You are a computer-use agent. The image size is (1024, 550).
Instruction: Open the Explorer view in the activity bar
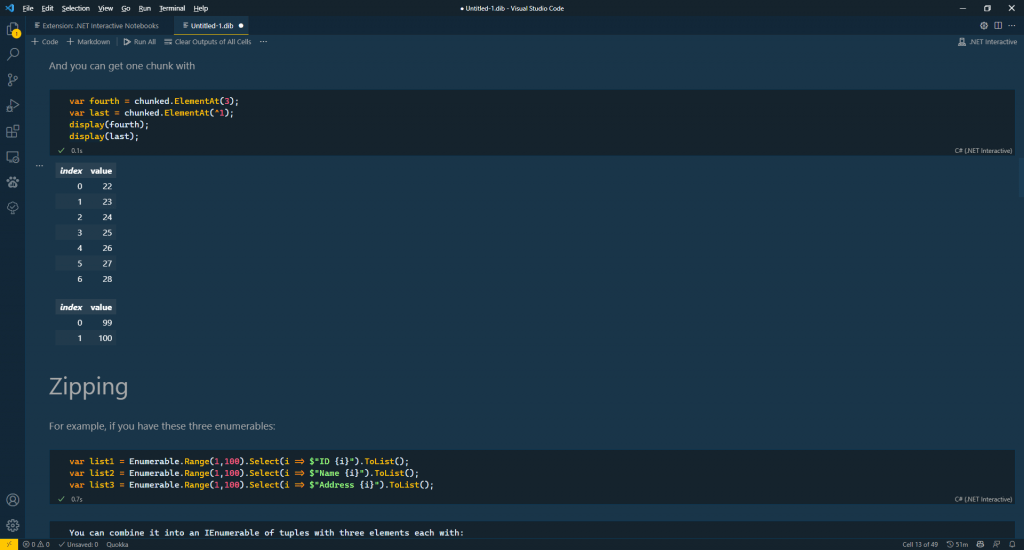tap(12, 29)
